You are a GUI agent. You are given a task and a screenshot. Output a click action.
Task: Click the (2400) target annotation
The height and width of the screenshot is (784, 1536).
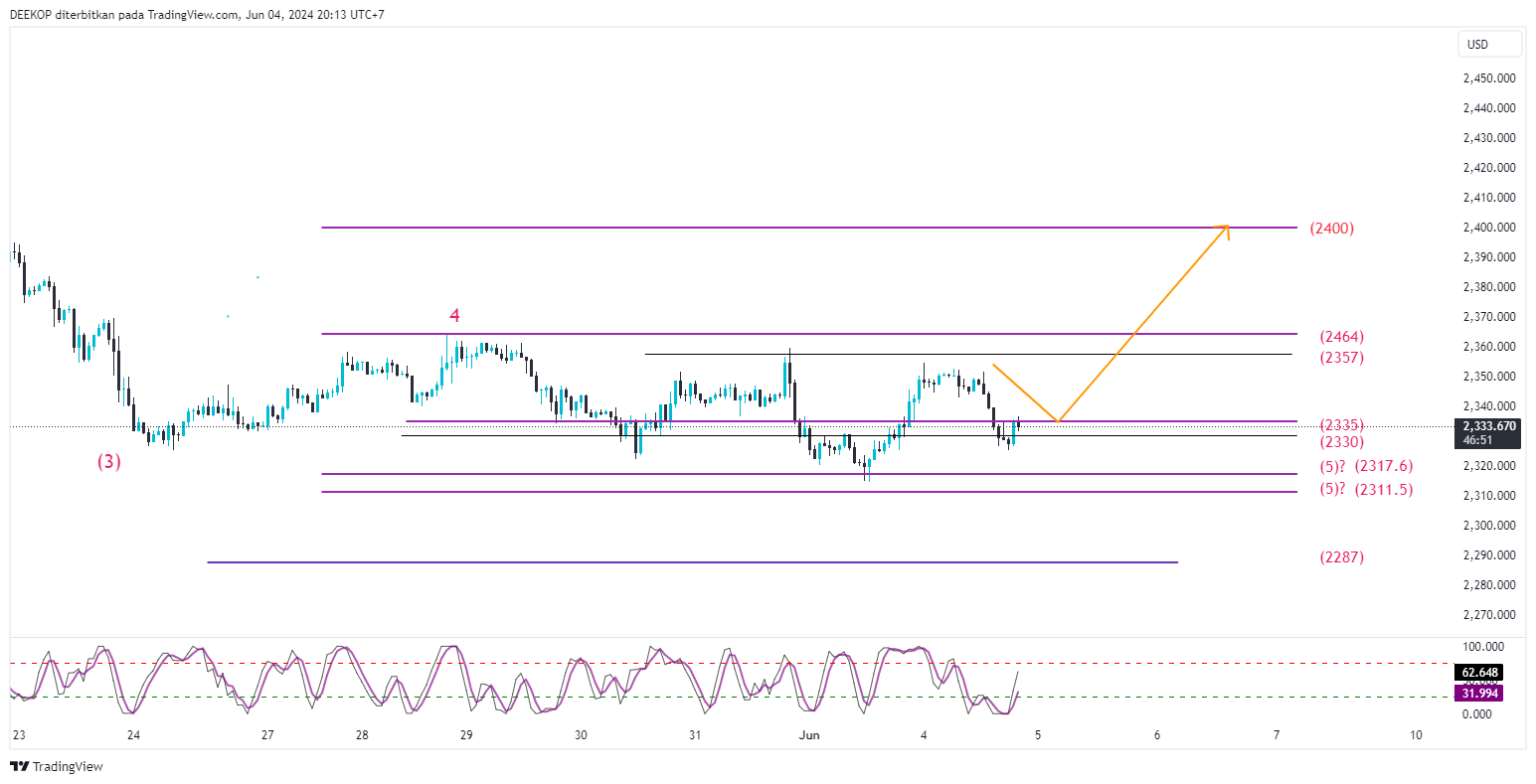(x=1332, y=229)
